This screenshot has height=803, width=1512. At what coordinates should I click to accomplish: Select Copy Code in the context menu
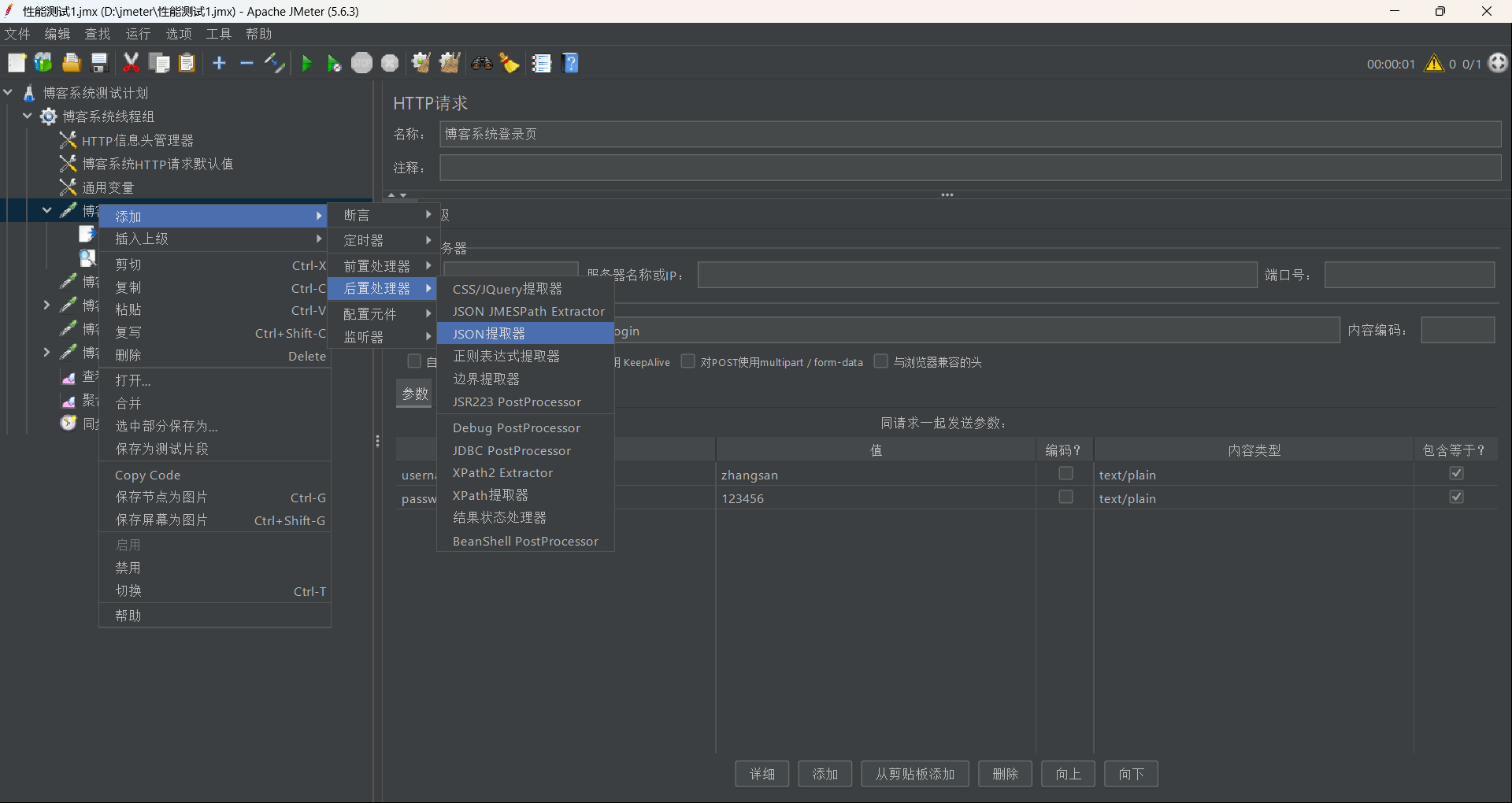tap(214, 475)
